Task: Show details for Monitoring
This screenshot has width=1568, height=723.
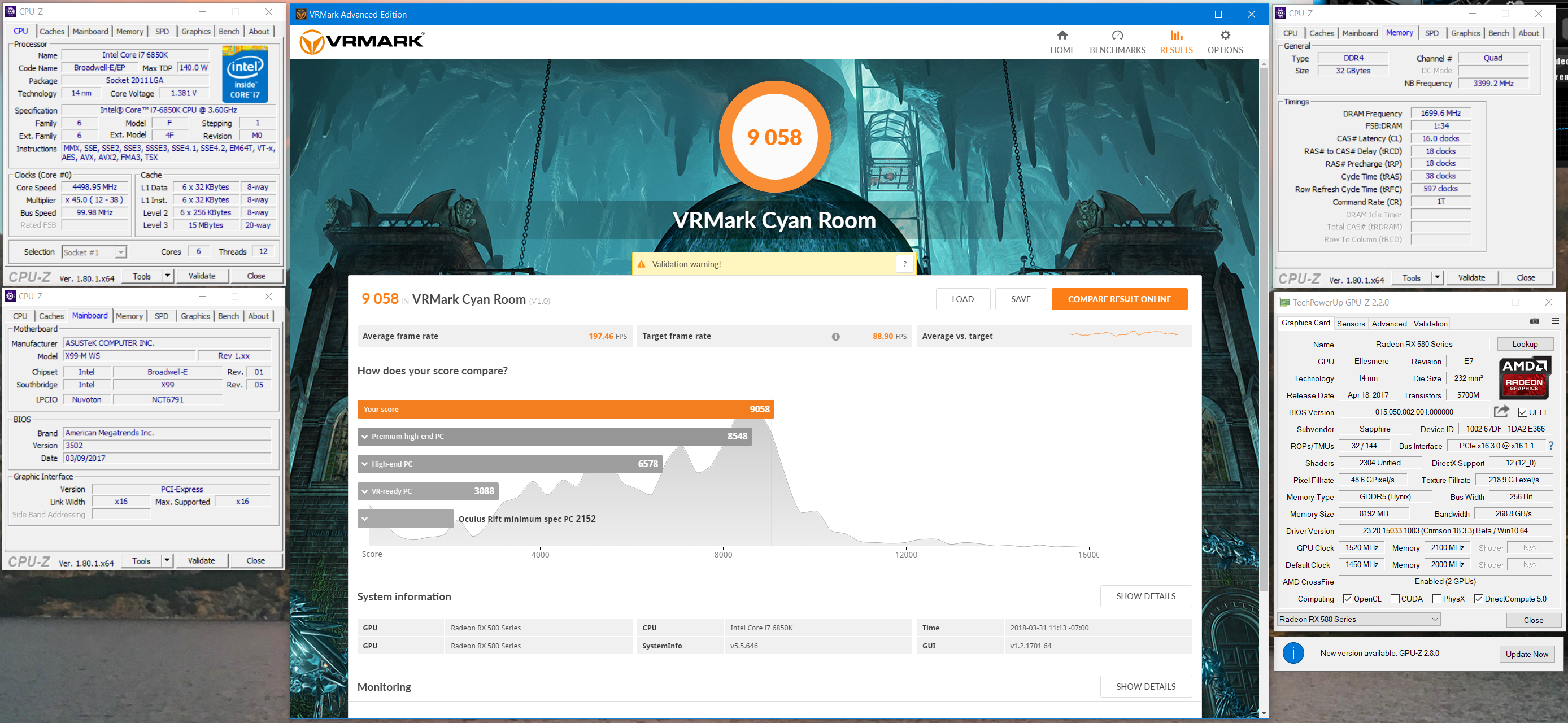Action: coord(1145,686)
